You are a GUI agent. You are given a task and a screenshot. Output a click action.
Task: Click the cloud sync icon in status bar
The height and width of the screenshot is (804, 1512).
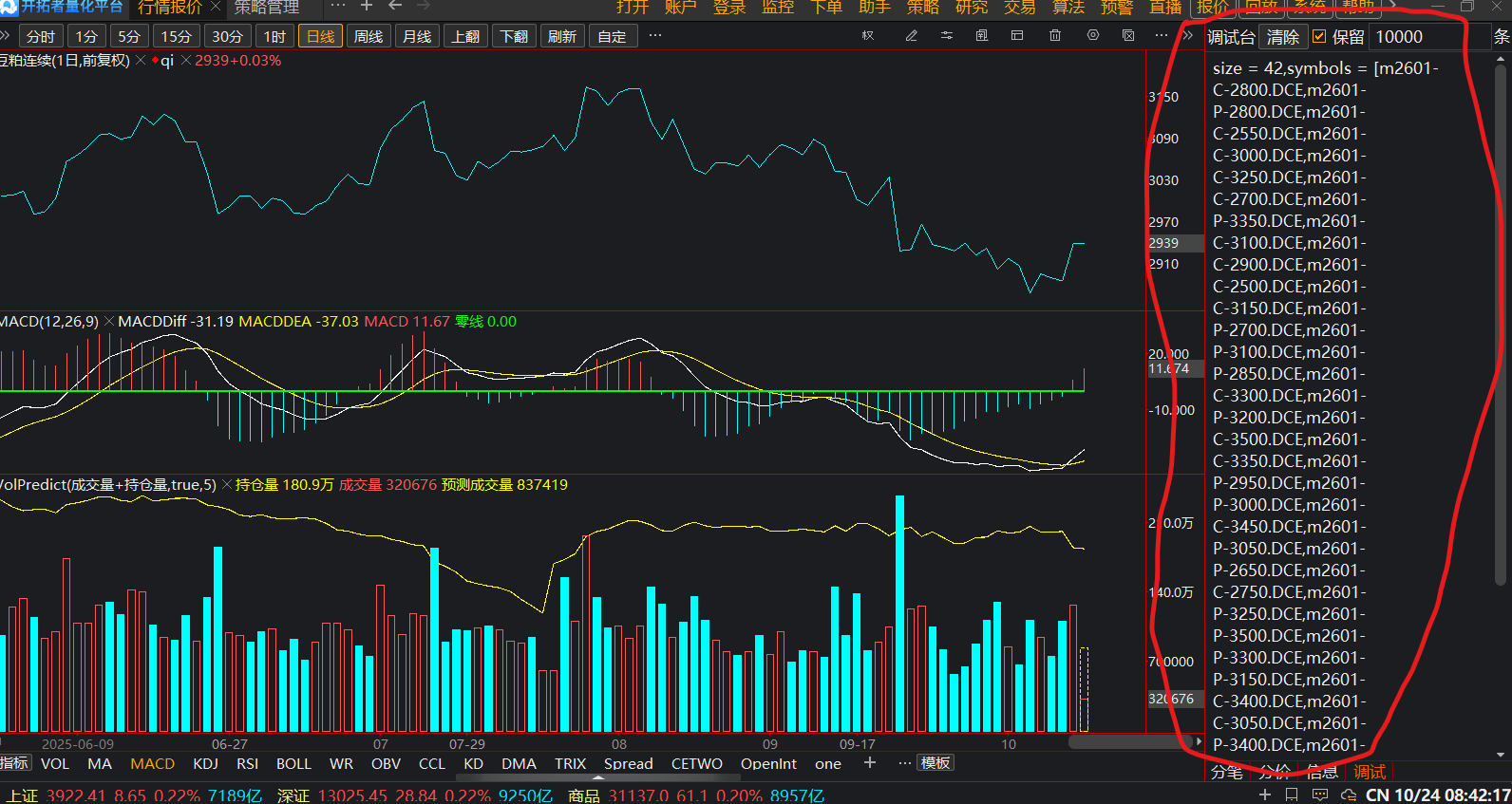click(1349, 795)
